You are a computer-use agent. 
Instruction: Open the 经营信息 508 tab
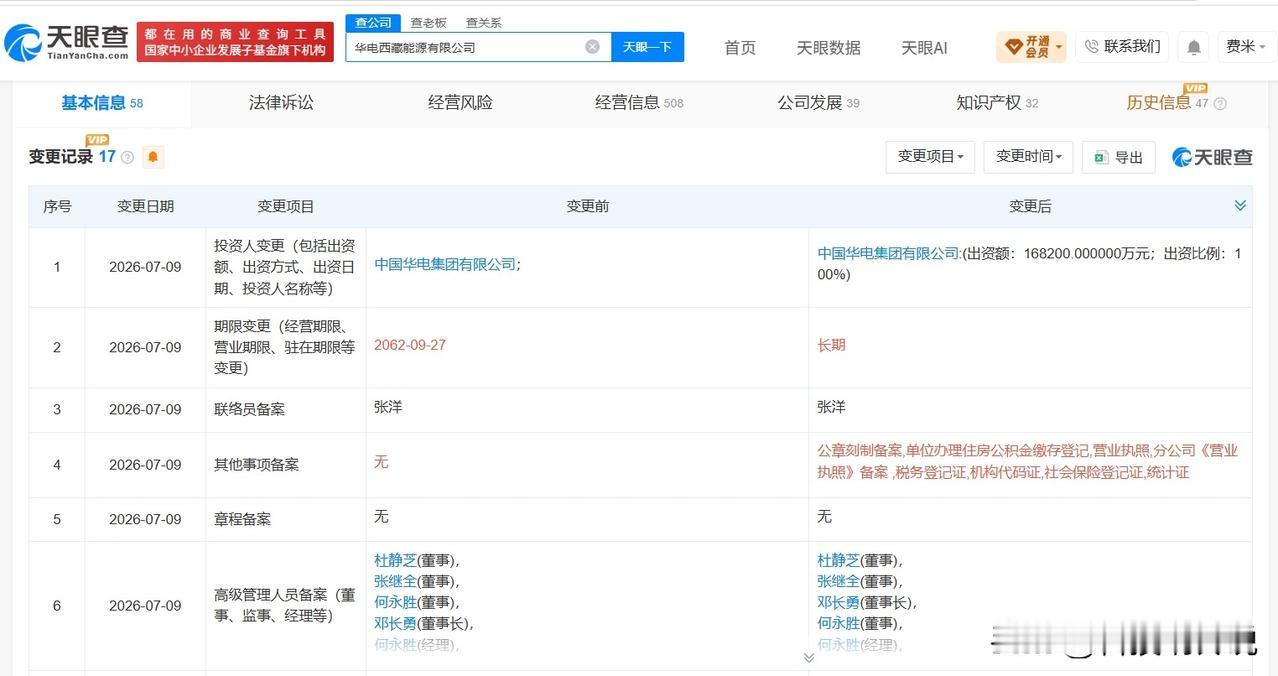639,103
